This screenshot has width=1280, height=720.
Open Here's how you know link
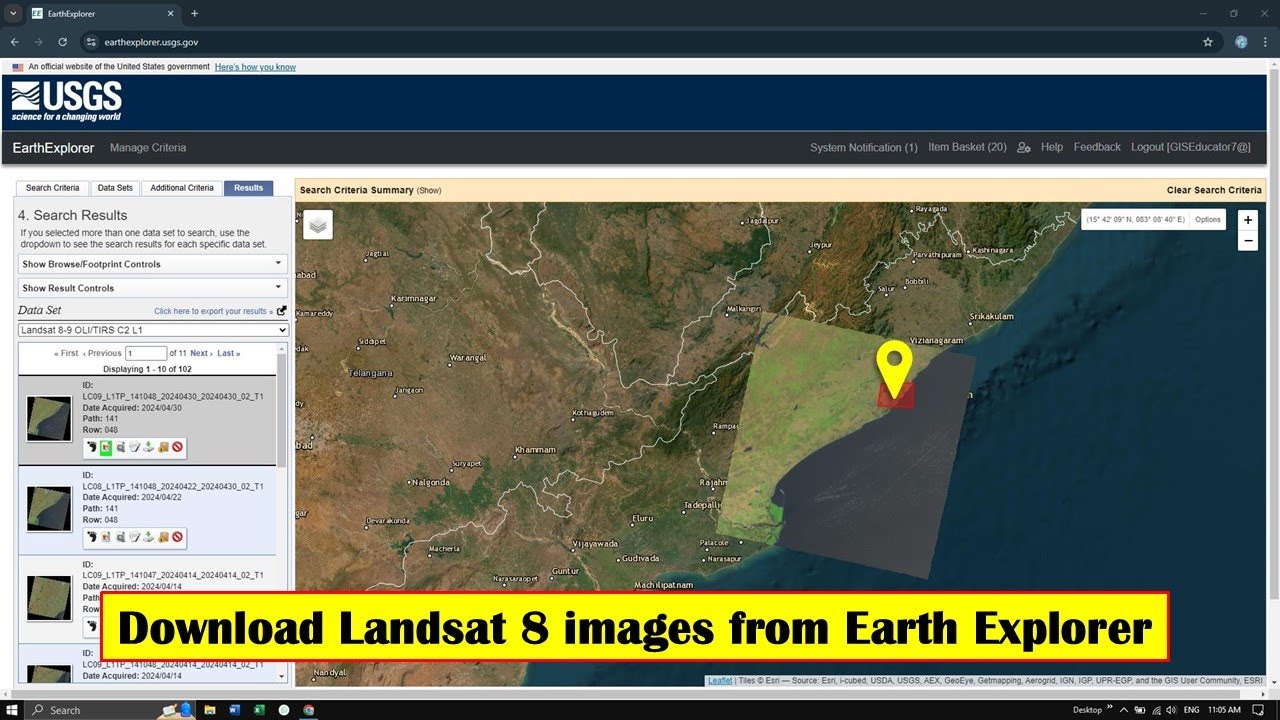255,67
